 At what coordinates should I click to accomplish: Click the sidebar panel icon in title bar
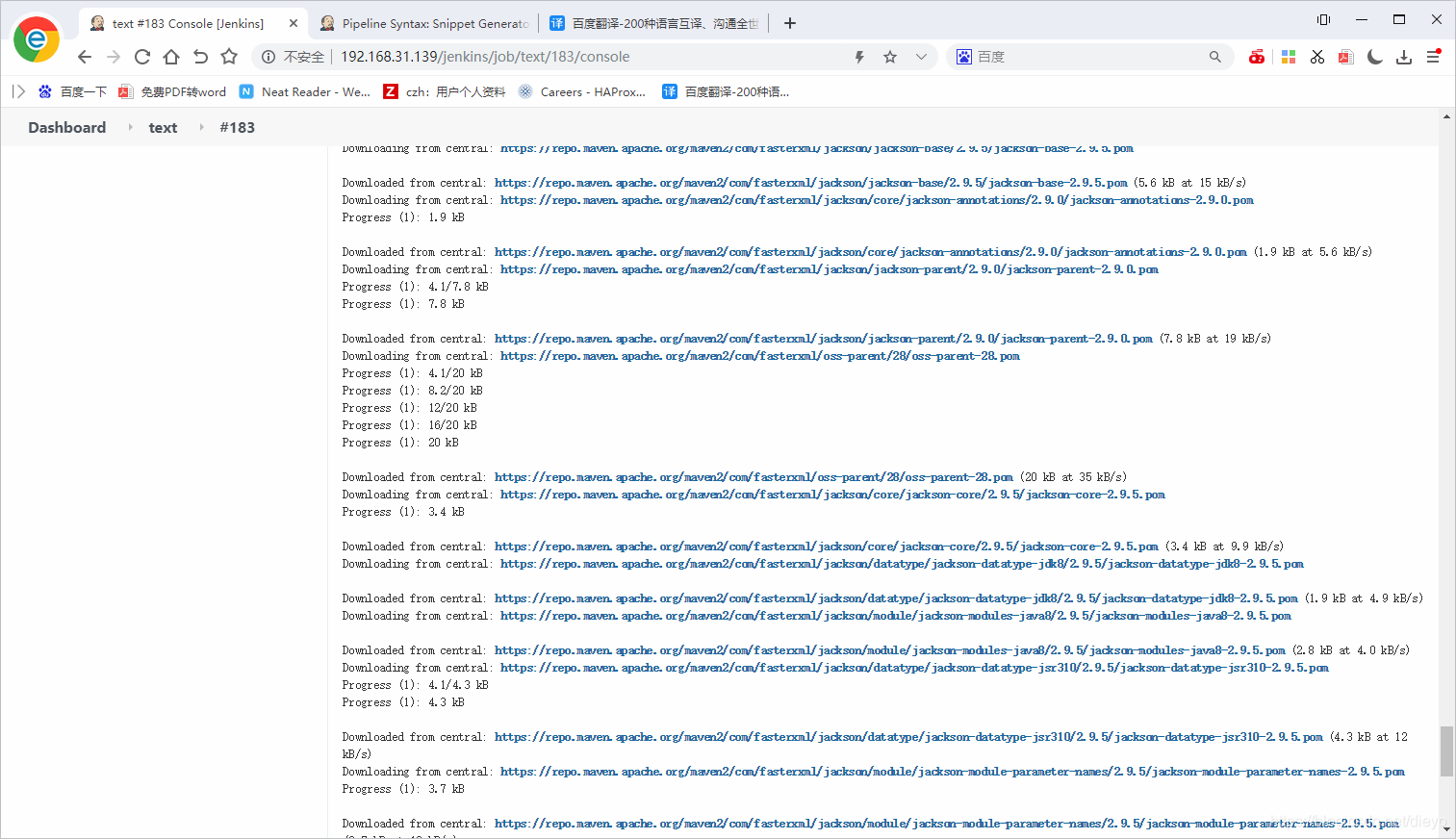[x=1324, y=19]
